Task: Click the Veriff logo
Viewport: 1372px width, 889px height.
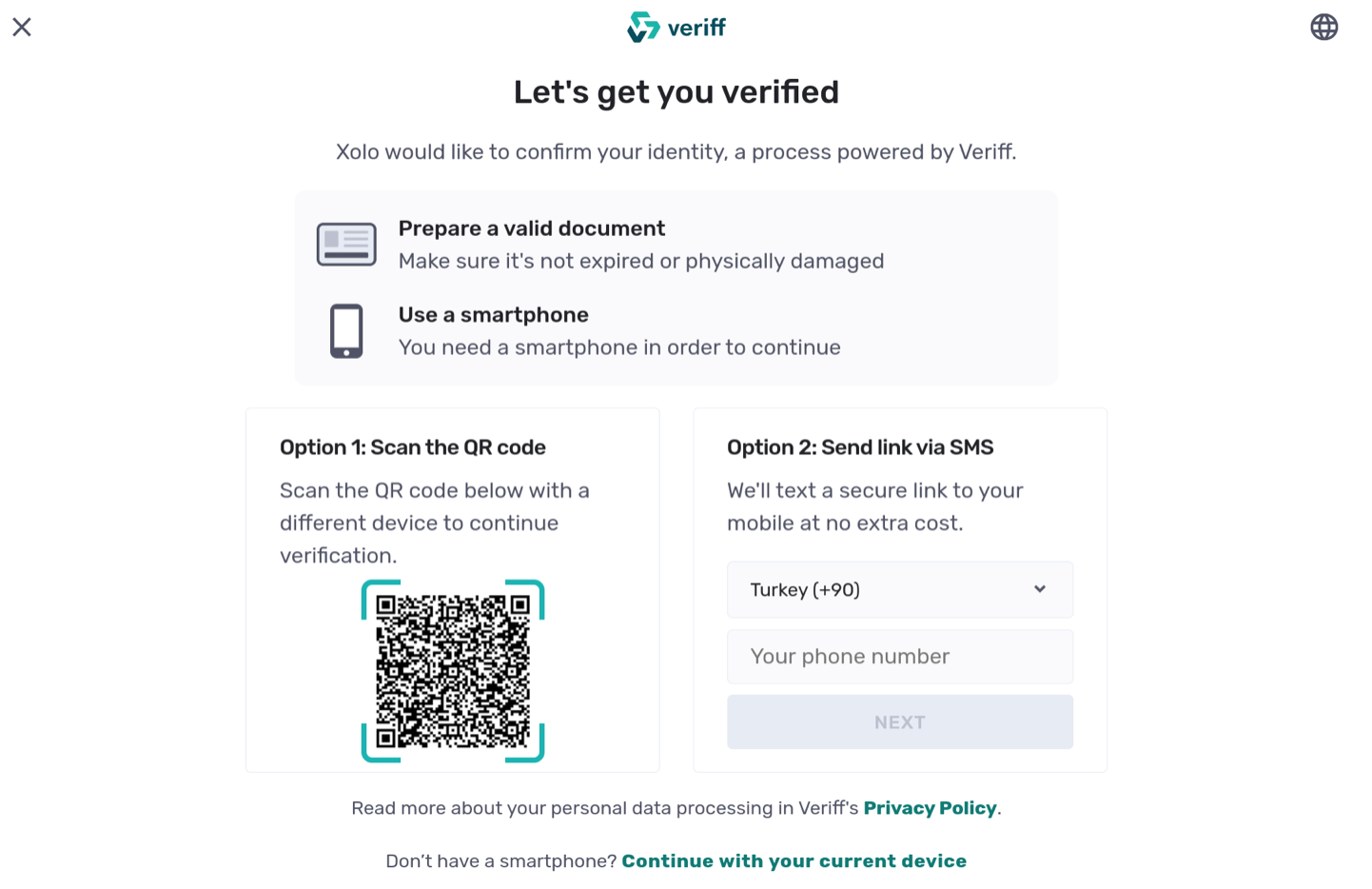Action: tap(676, 27)
